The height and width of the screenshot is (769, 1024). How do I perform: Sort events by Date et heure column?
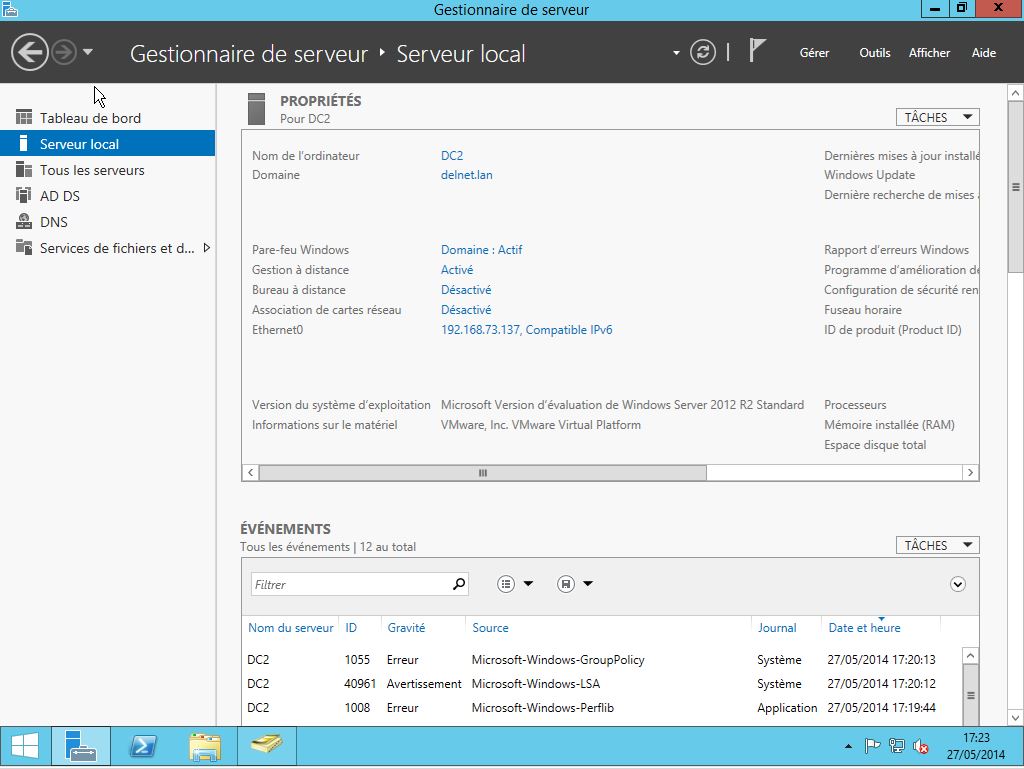click(865, 628)
